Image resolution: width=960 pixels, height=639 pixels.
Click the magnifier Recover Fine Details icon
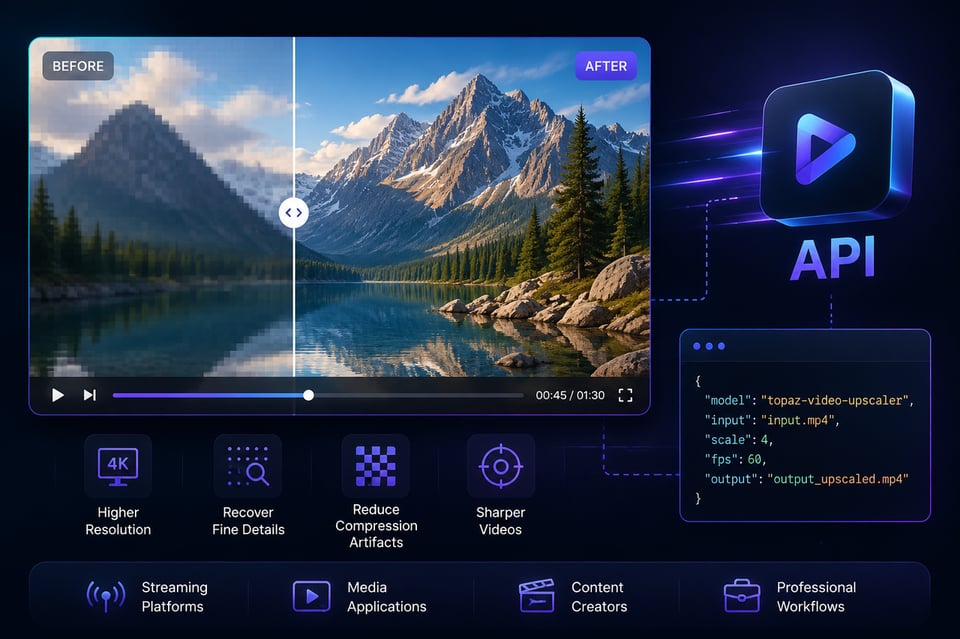click(248, 466)
